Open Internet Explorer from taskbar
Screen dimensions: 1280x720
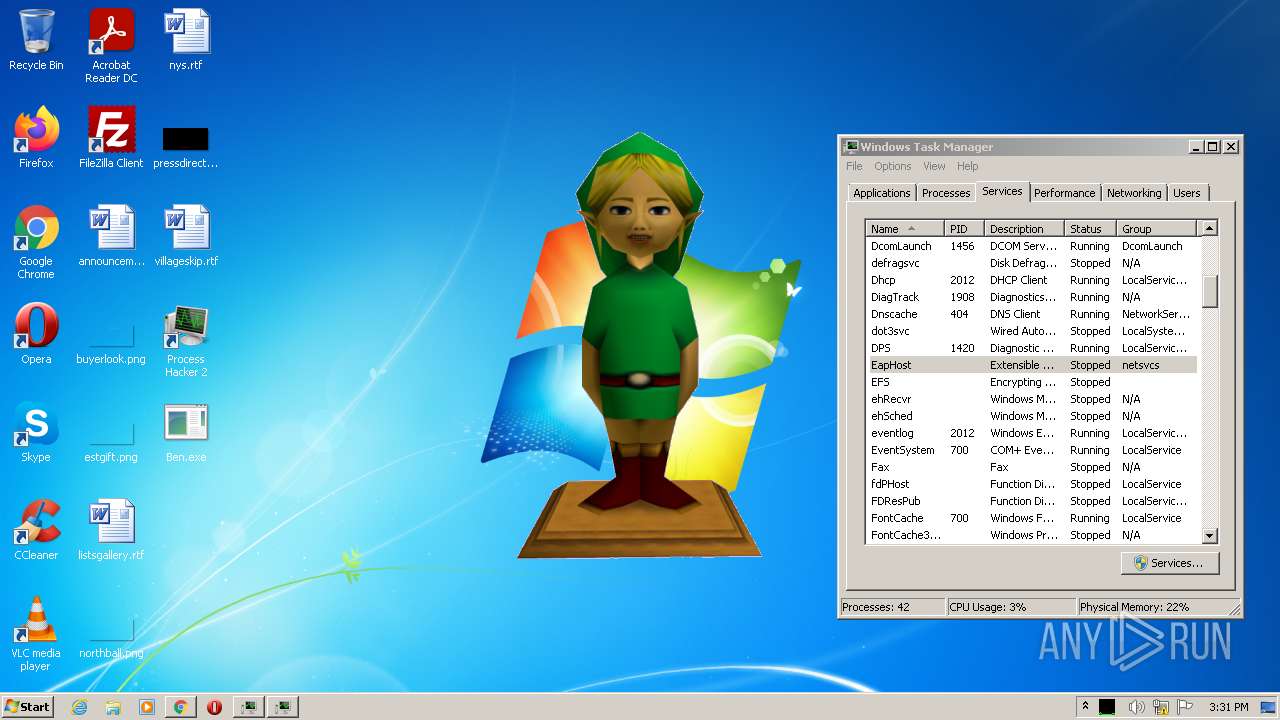(x=79, y=707)
